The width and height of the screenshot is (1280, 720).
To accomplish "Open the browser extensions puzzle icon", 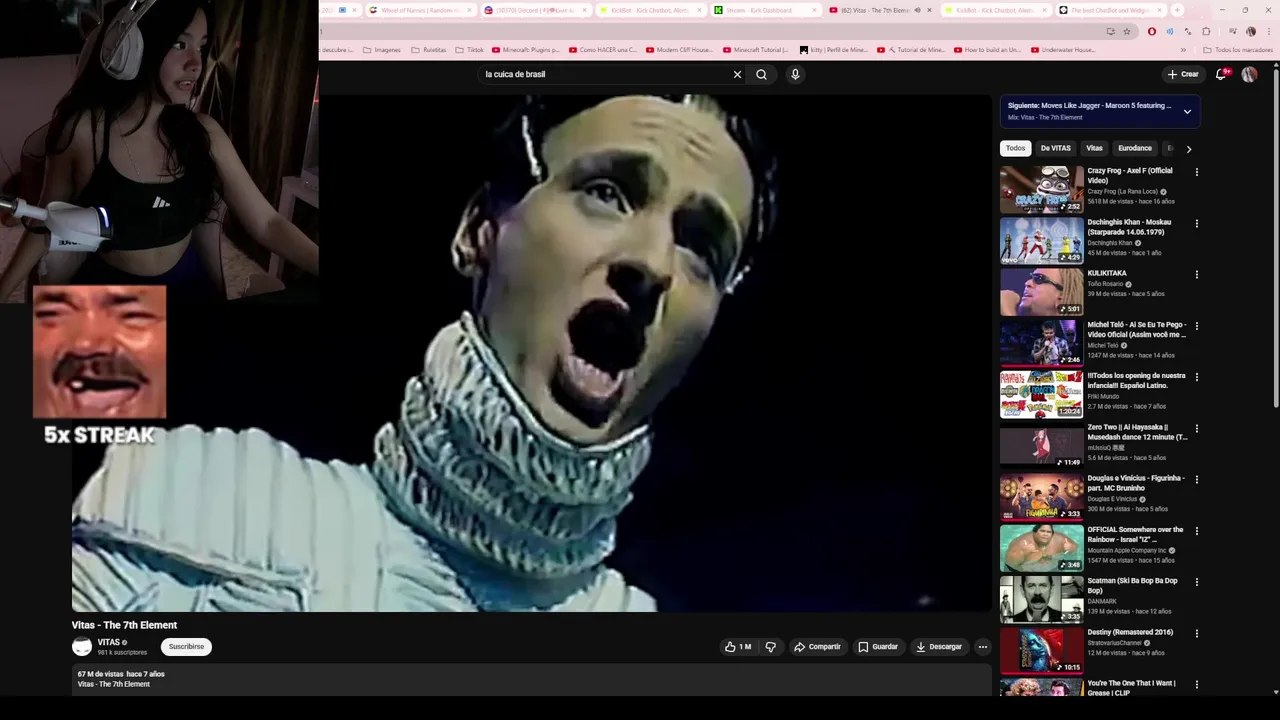I will [x=1206, y=31].
